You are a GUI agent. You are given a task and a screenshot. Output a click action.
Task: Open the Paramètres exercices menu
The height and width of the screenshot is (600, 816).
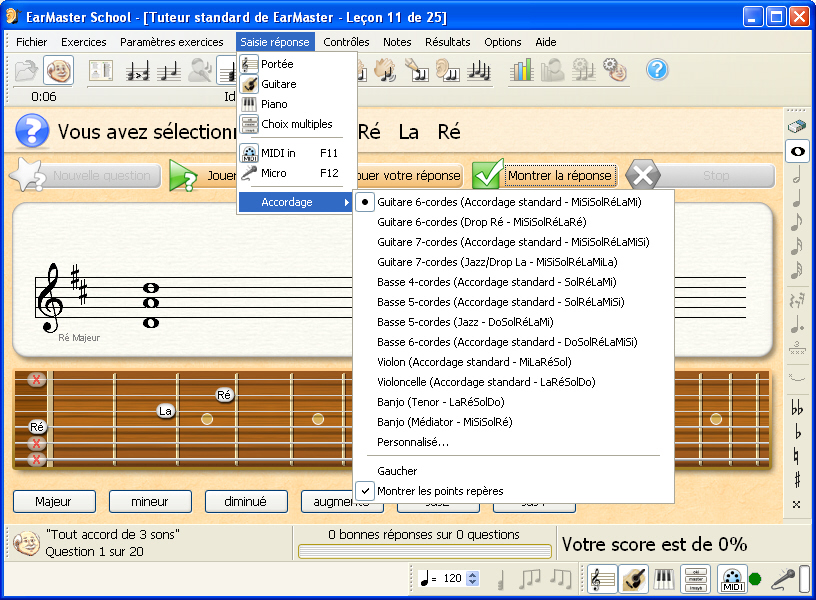pyautogui.click(x=172, y=42)
